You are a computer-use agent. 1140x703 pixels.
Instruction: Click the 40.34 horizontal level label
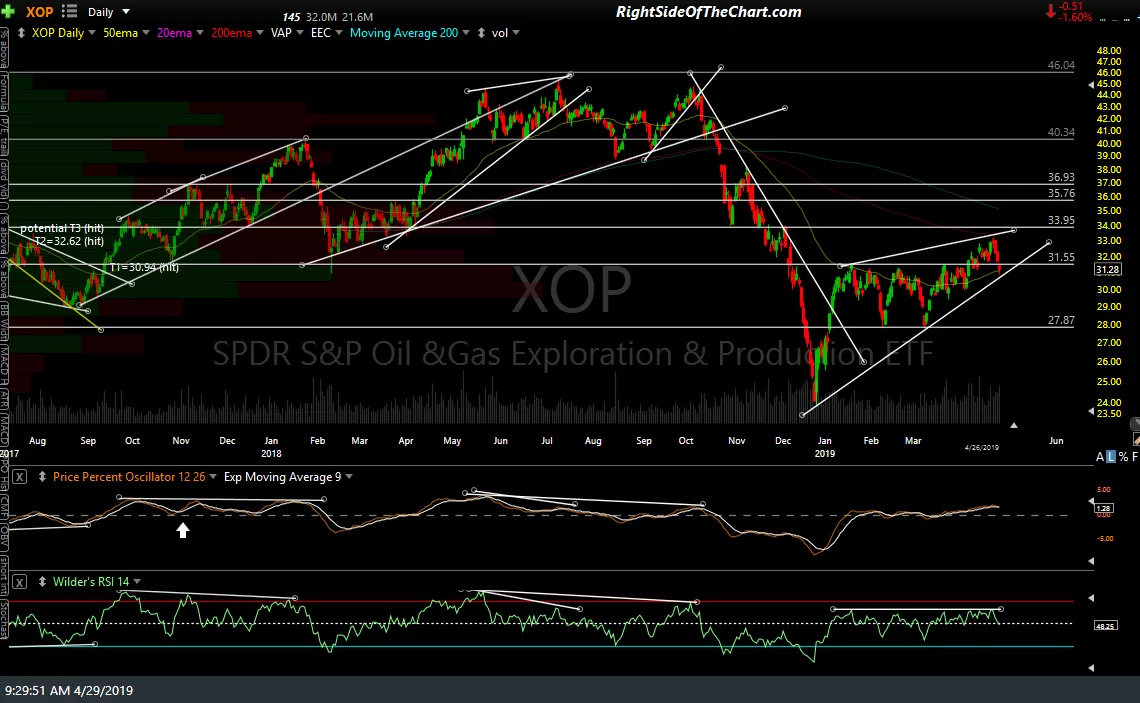coord(1061,132)
